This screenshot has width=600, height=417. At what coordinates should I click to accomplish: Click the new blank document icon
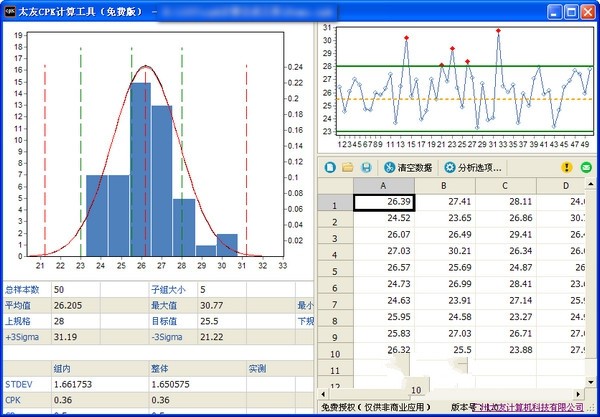tap(330, 167)
